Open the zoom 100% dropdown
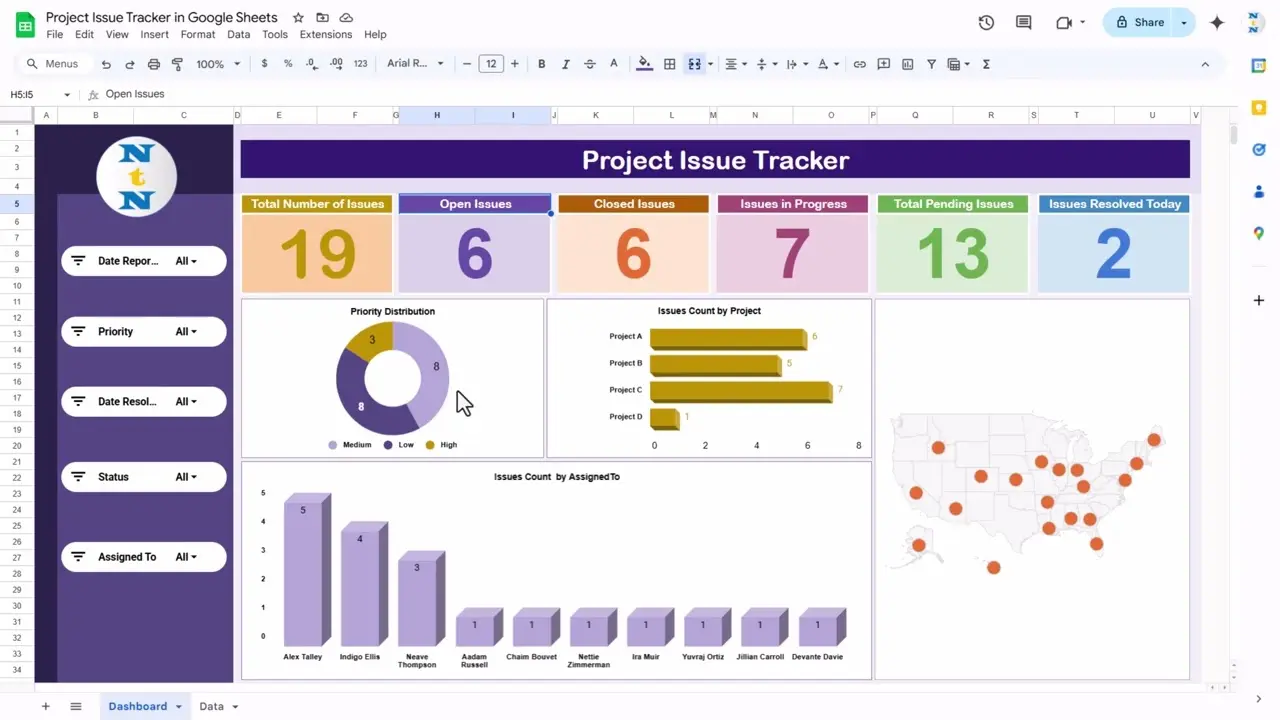Viewport: 1280px width, 720px height. pyautogui.click(x=218, y=64)
